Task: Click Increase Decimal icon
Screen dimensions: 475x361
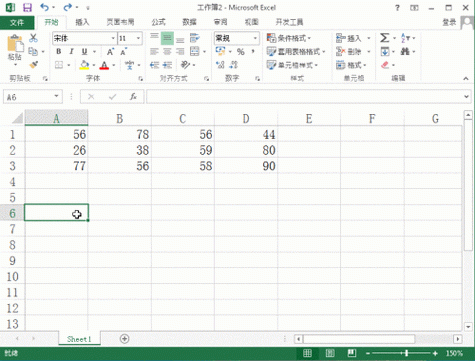Action: click(x=220, y=65)
